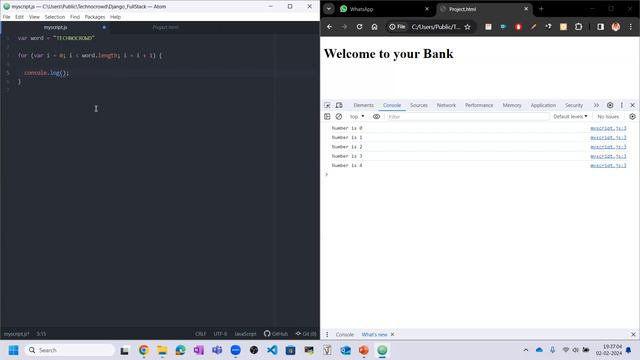Screen dimensions: 640x360
Task: Open the Network panel tab
Action: 446,105
